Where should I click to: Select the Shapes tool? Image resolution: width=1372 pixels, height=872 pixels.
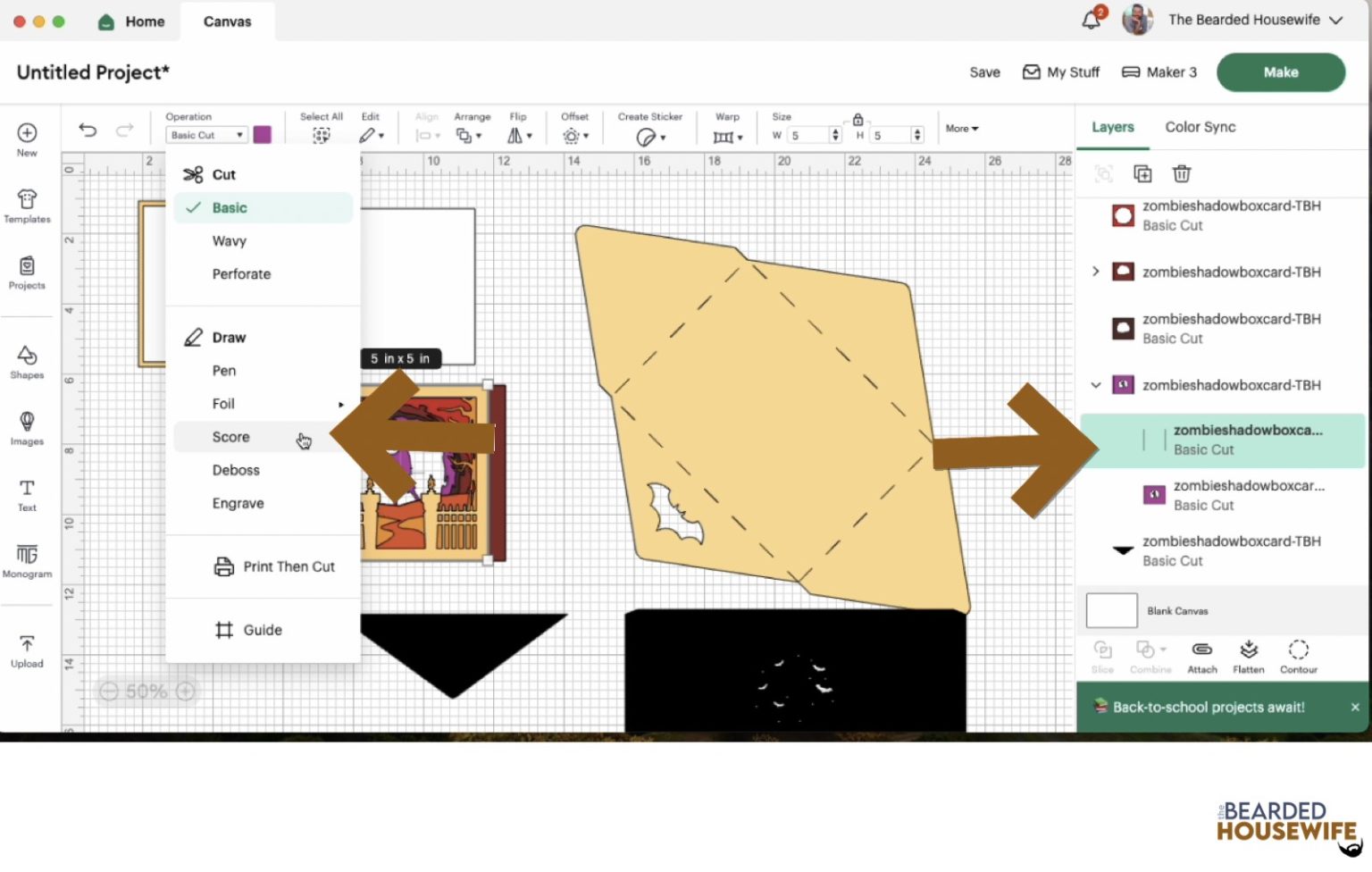point(27,362)
